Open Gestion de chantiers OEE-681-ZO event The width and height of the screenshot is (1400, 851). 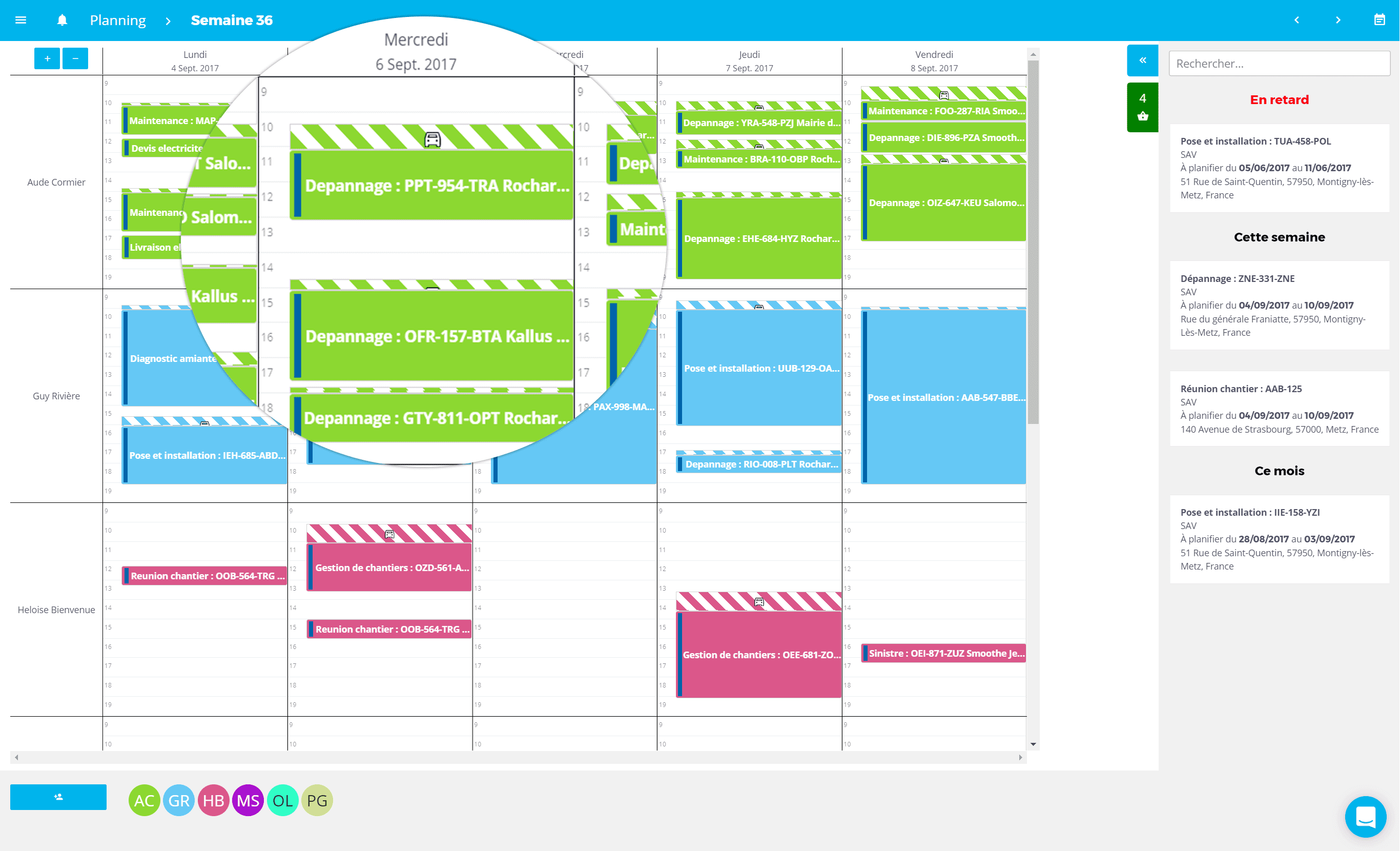(758, 654)
